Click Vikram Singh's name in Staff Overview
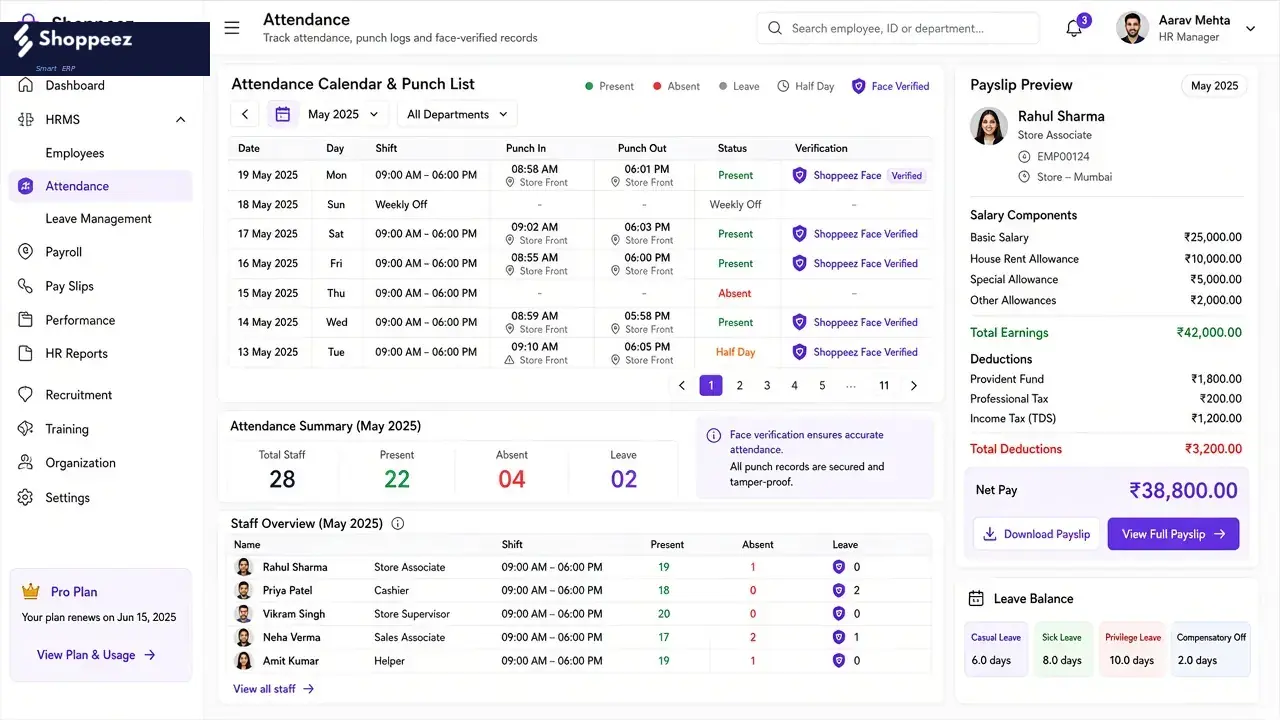Screen dimensions: 1280x720 coord(294,614)
